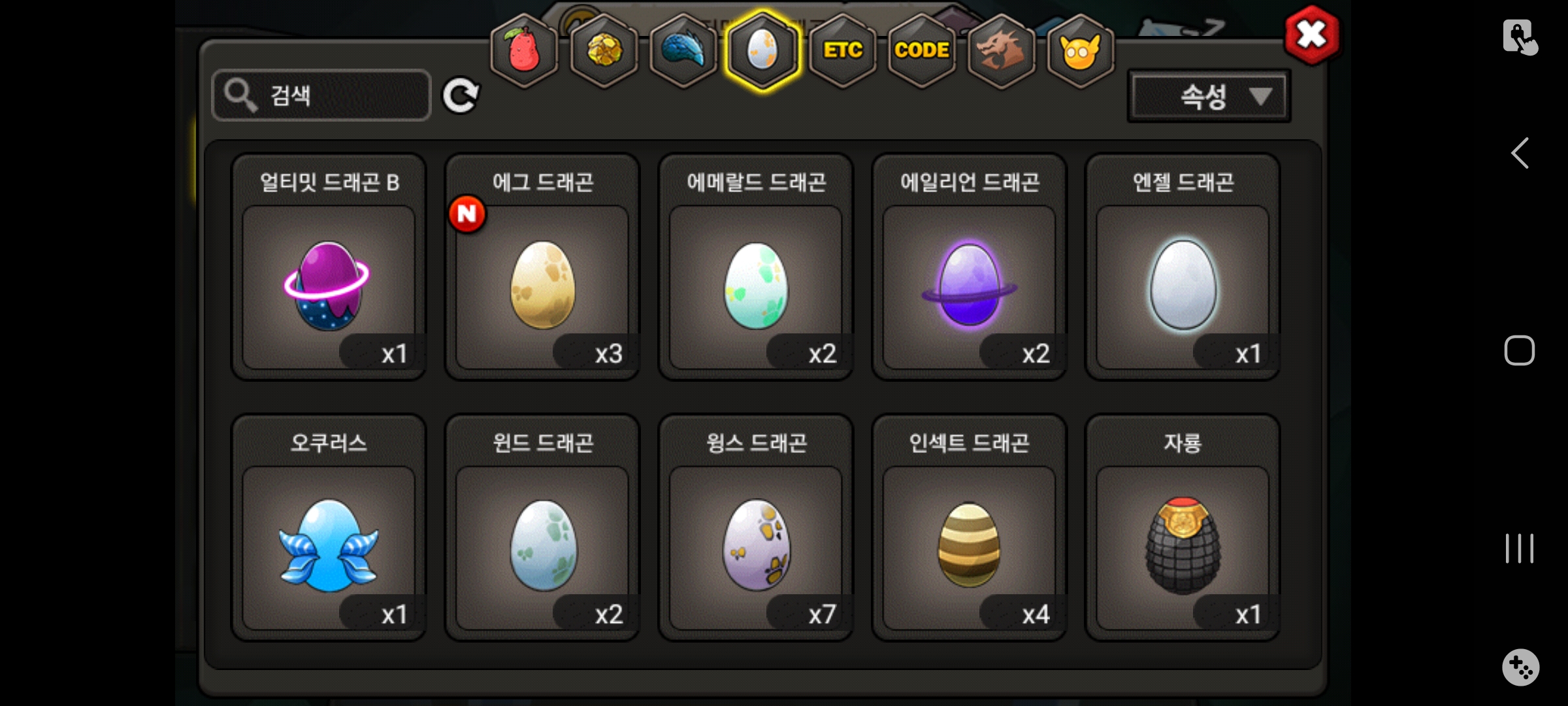Screen dimensions: 1568x706
Task: Switch to the CODE tab
Action: (x=922, y=50)
